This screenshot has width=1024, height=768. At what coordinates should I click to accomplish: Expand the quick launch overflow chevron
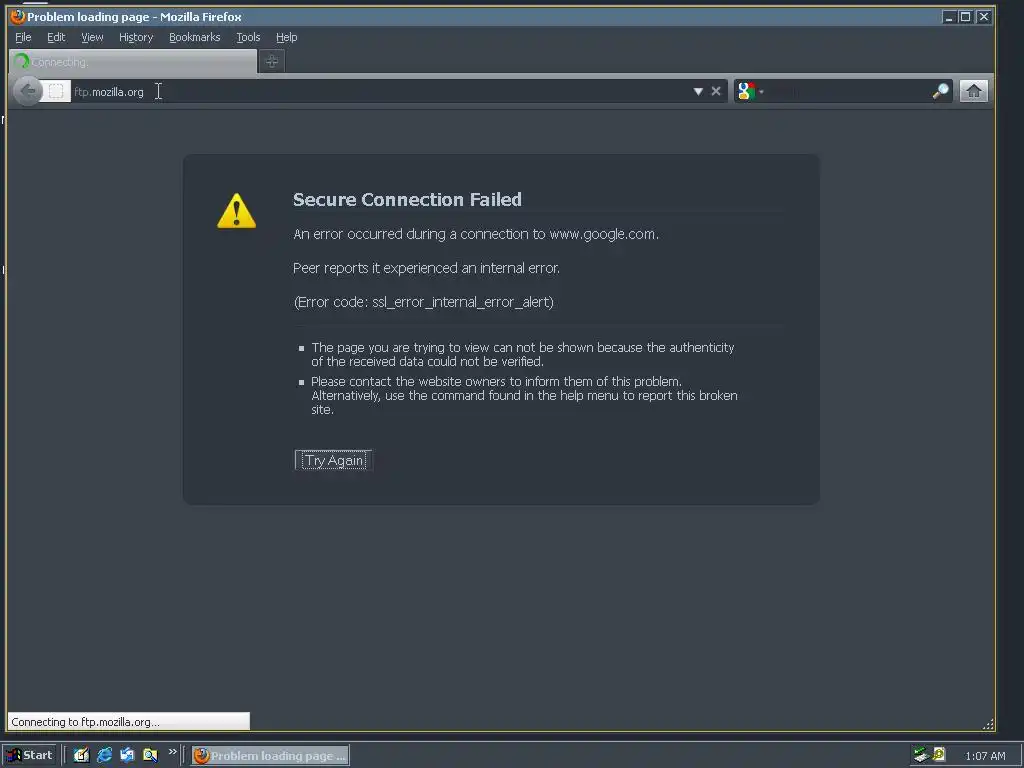172,752
